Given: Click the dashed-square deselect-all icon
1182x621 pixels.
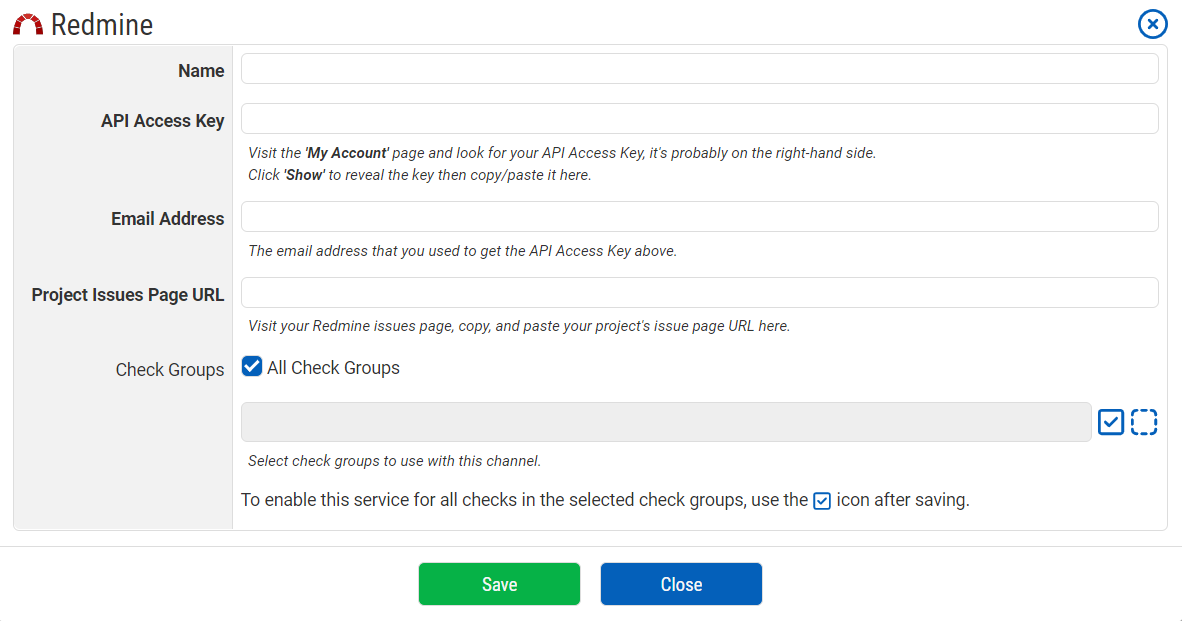Looking at the screenshot, I should point(1144,422).
